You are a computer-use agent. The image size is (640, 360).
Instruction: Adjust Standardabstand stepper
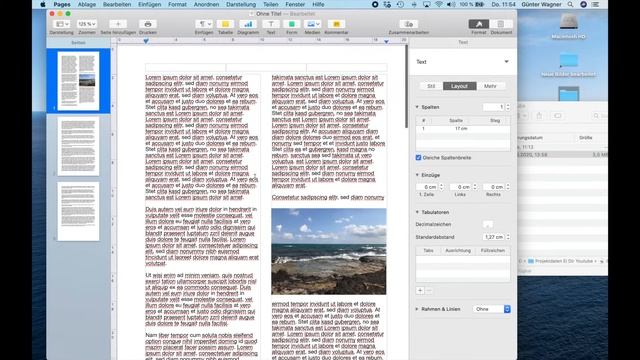508,237
